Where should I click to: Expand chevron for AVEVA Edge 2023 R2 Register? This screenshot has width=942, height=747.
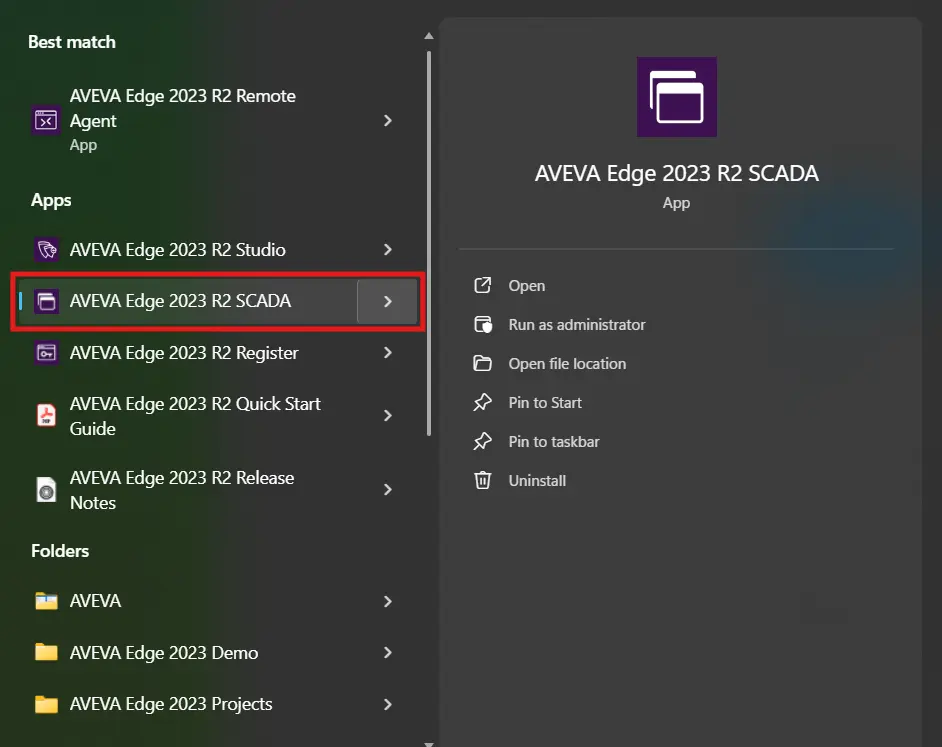click(388, 353)
